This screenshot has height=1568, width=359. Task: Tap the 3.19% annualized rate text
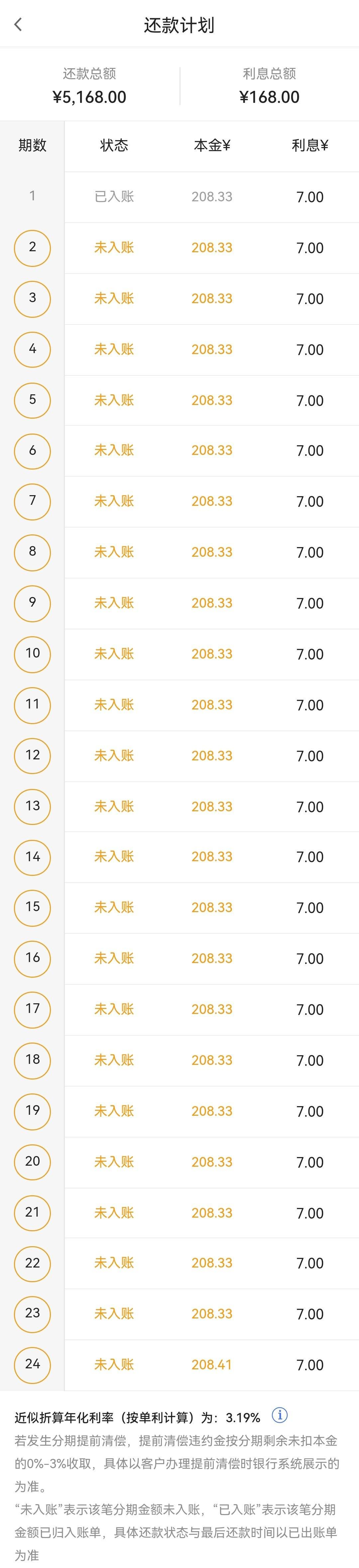[x=243, y=1418]
